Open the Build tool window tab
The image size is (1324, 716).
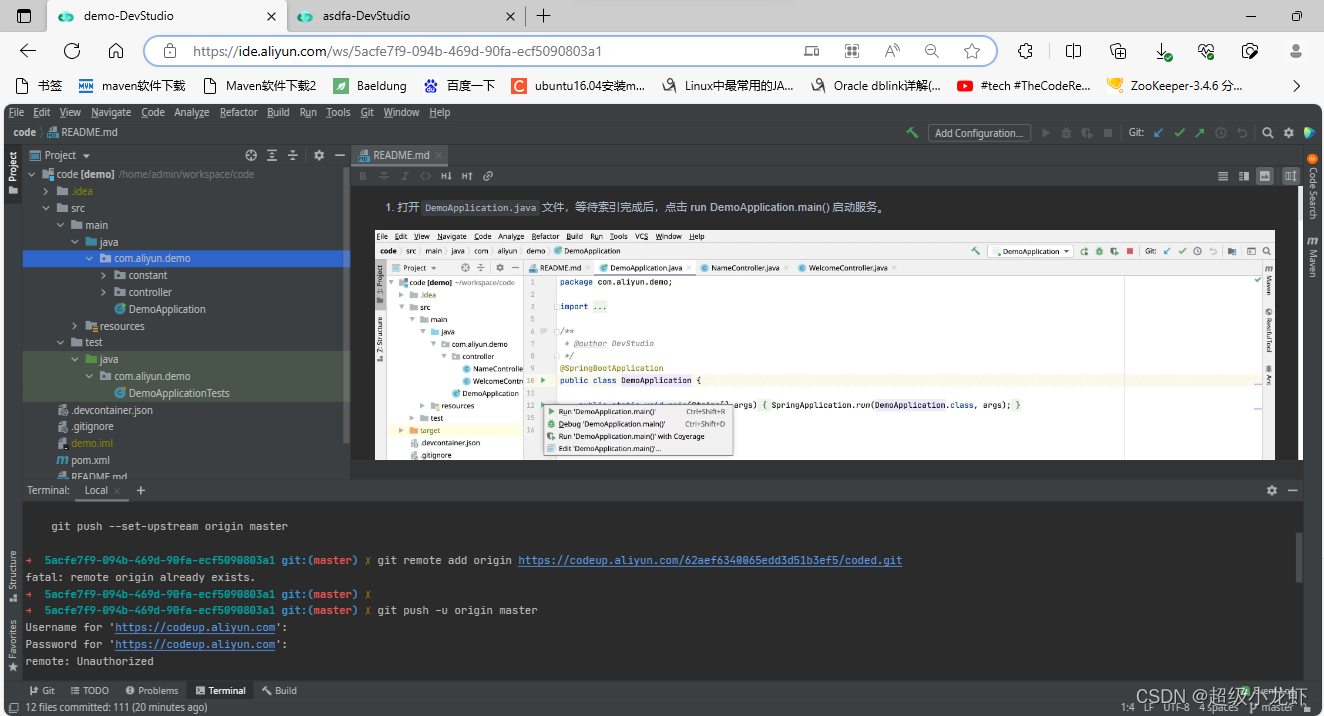[279, 690]
